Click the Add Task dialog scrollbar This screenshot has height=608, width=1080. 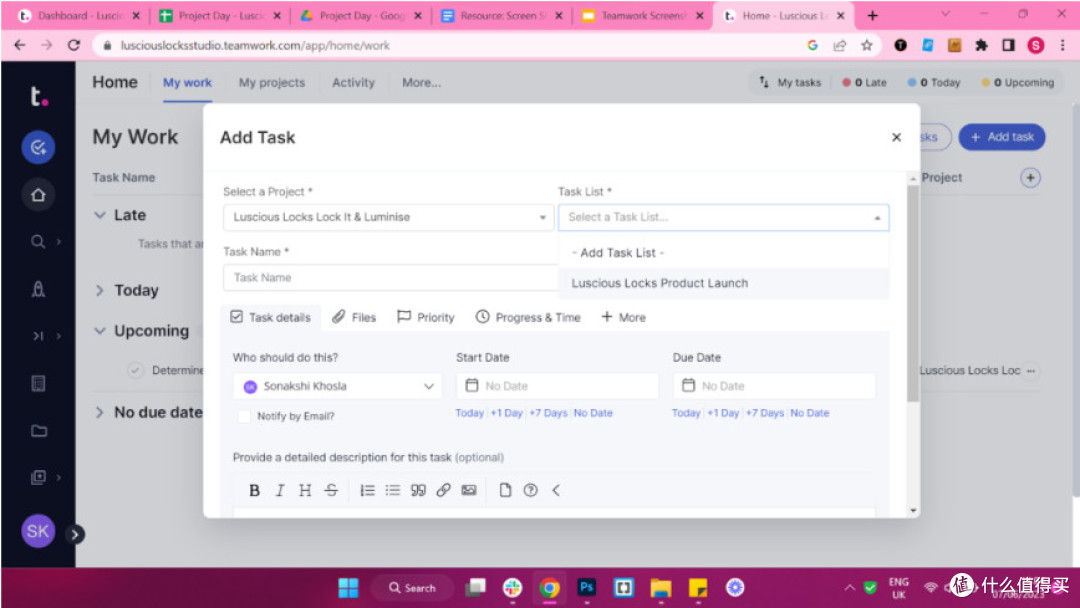(913, 294)
